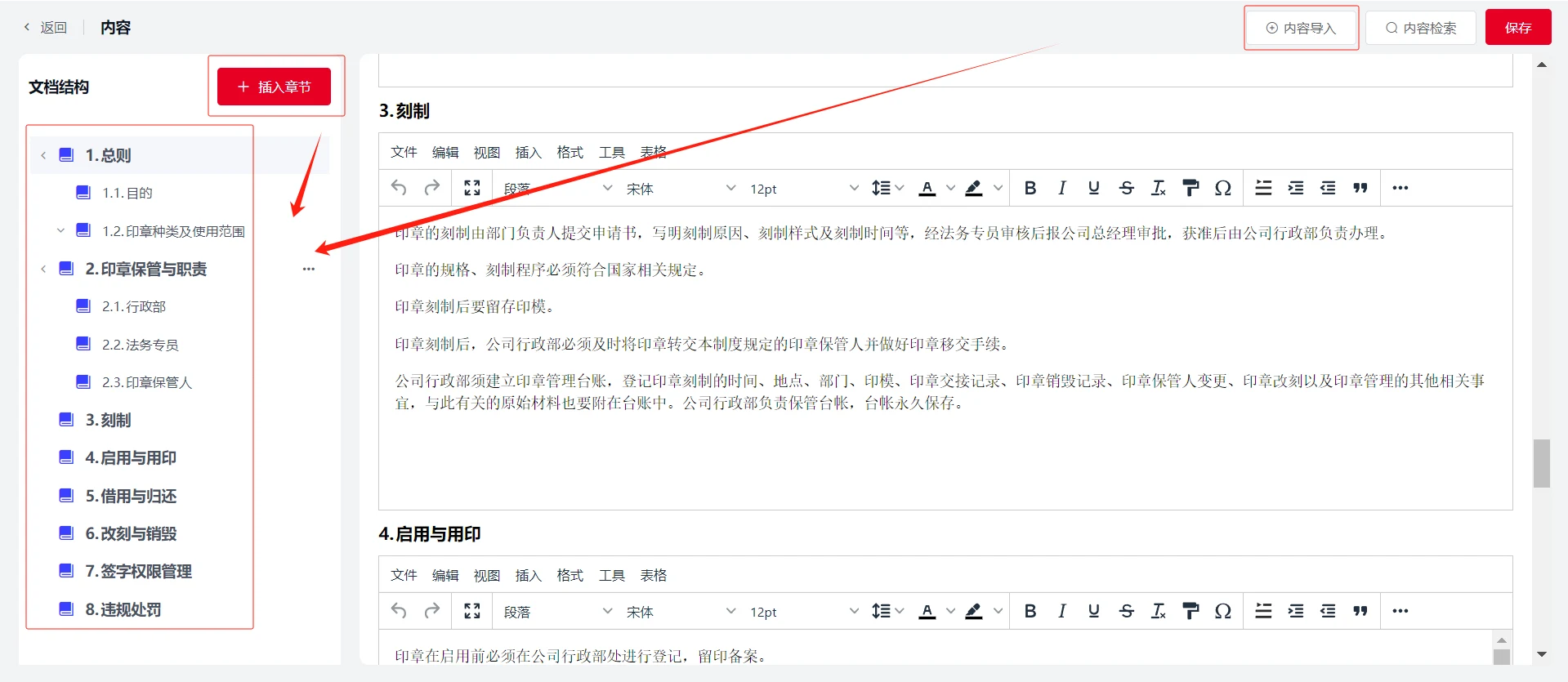Open line height dropdown in 3.刻制 editor
This screenshot has width=1568, height=682.
point(887,188)
